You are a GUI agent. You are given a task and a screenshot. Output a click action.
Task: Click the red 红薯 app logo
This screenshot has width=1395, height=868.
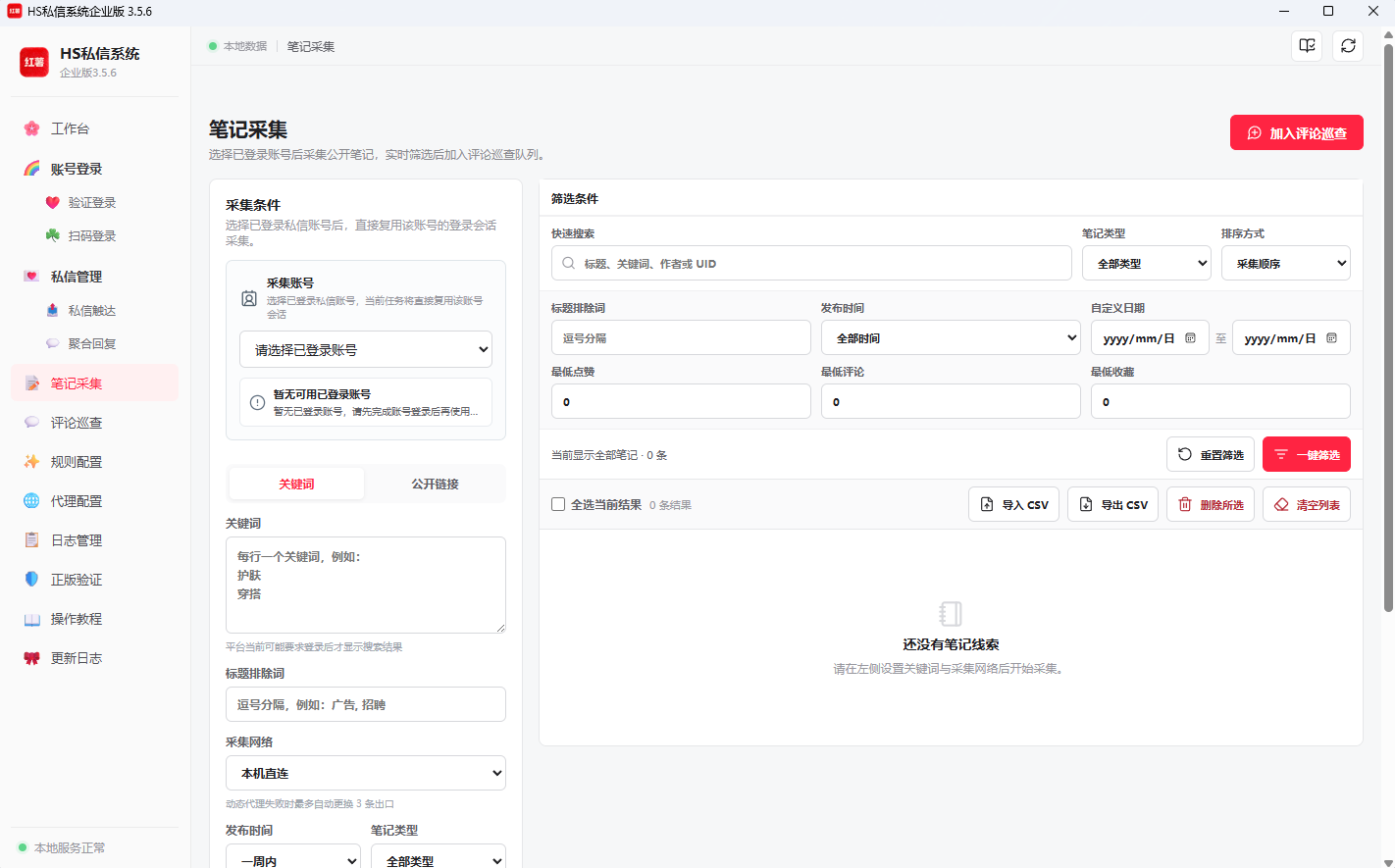[34, 62]
